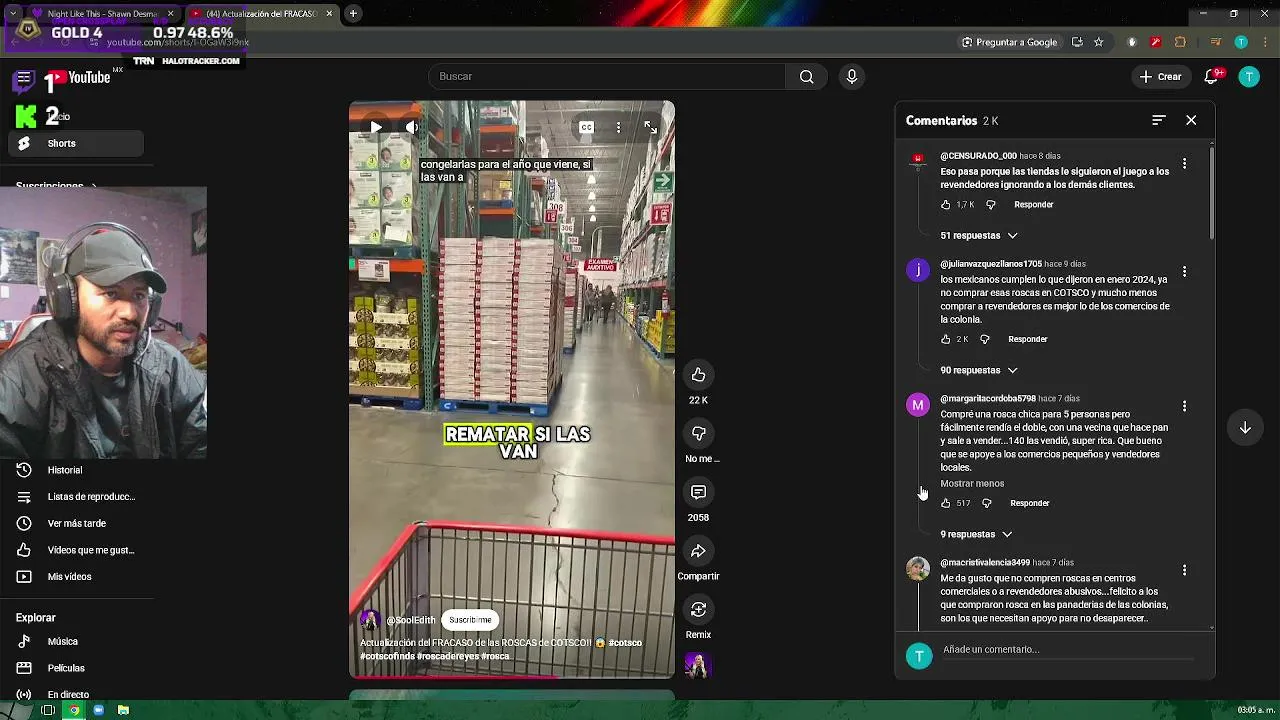Bookmark this page with the star icon
Image resolution: width=1280 pixels, height=720 pixels.
point(1099,42)
